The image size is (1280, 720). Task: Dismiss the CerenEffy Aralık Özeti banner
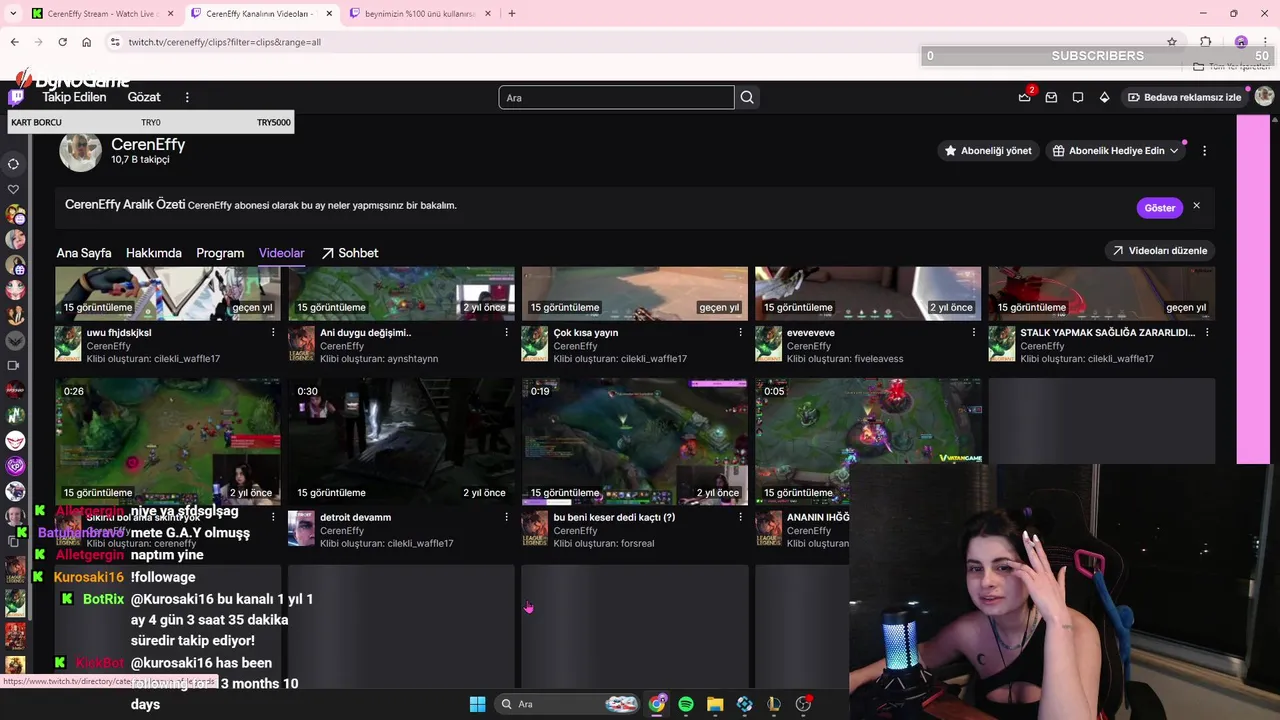tap(1196, 206)
